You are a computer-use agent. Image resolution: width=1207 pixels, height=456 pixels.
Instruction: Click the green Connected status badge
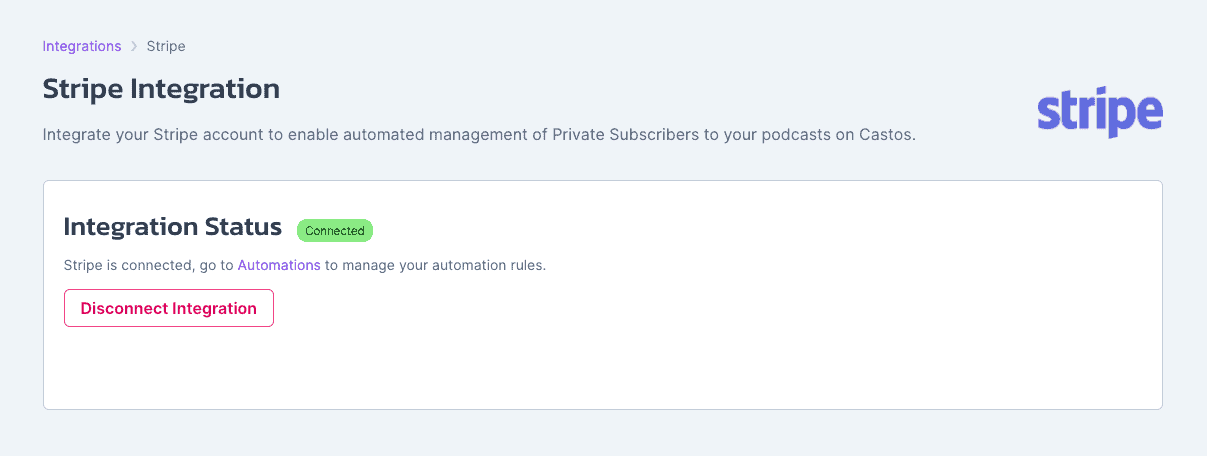335,231
